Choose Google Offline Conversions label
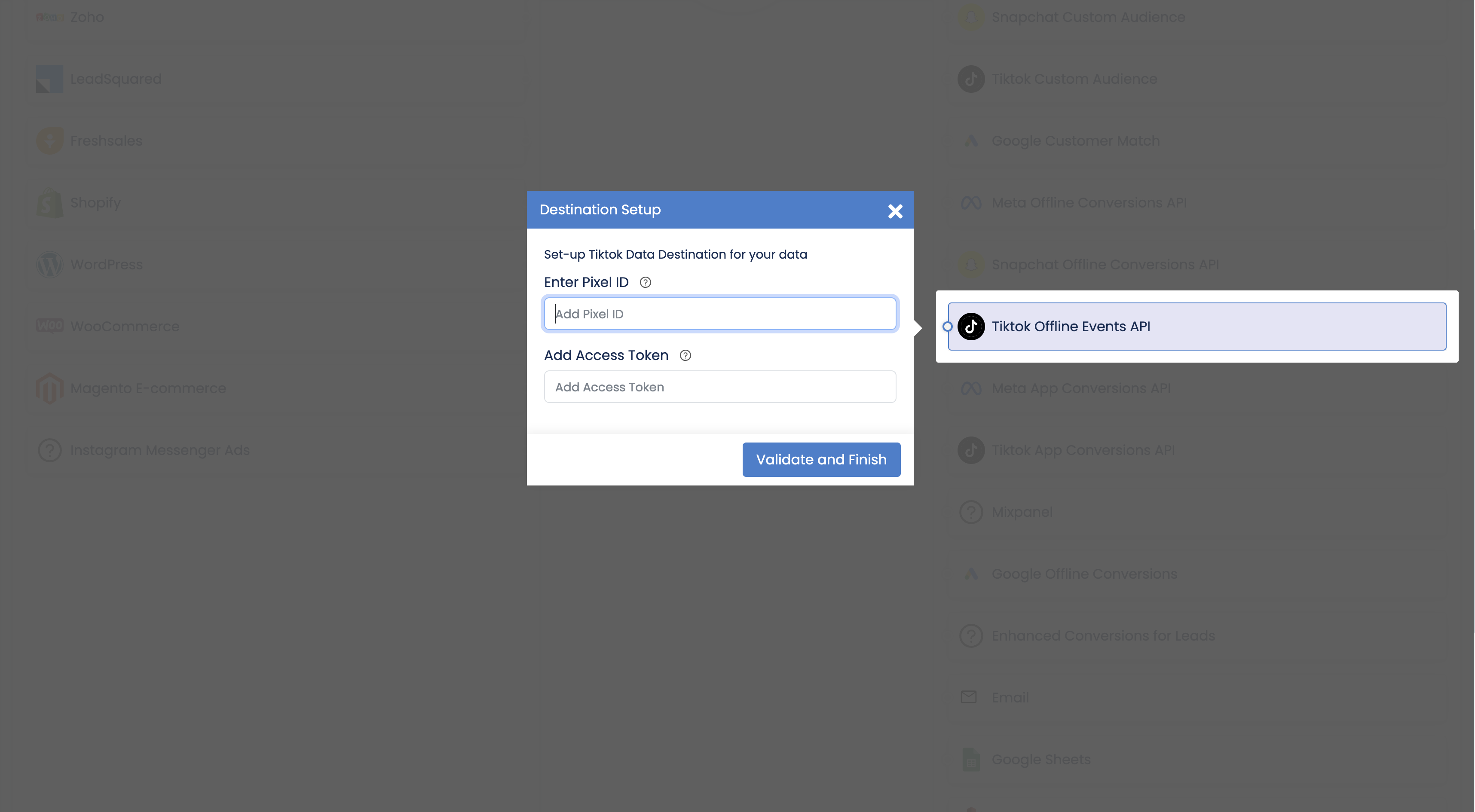The width and height of the screenshot is (1475, 812). pyautogui.click(x=1084, y=574)
